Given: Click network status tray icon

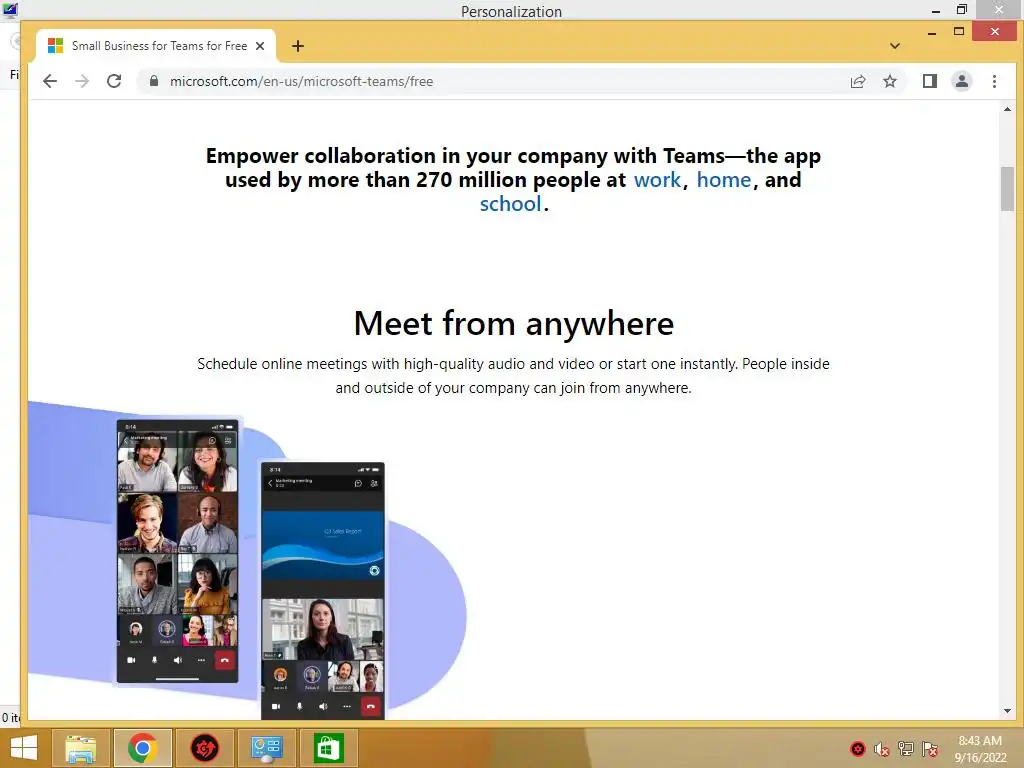Looking at the screenshot, I should 906,749.
